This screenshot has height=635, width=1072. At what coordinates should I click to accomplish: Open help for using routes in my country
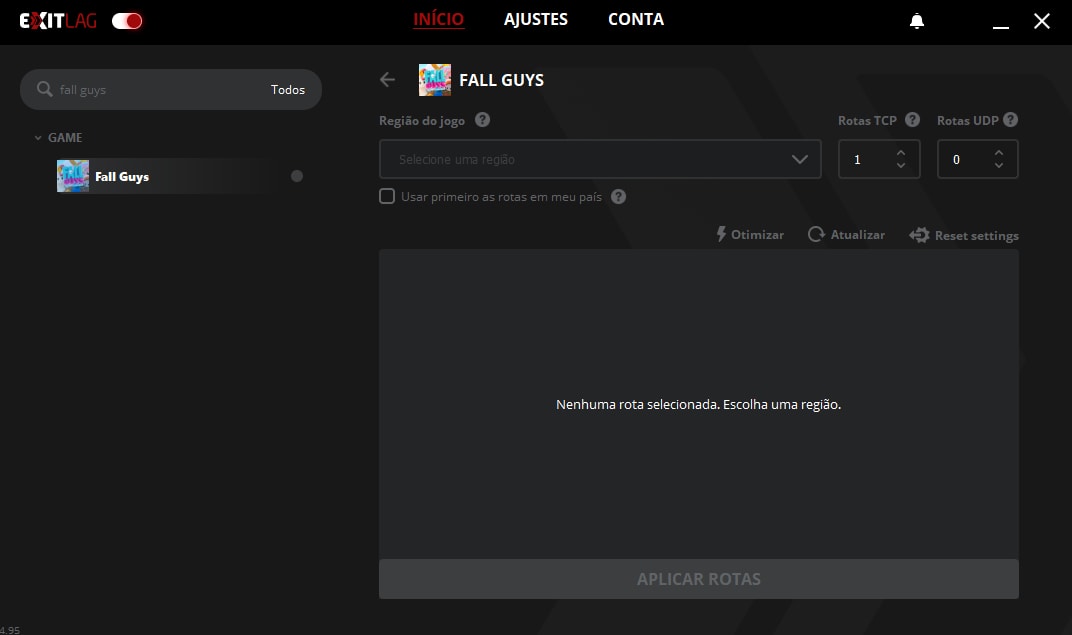click(618, 197)
